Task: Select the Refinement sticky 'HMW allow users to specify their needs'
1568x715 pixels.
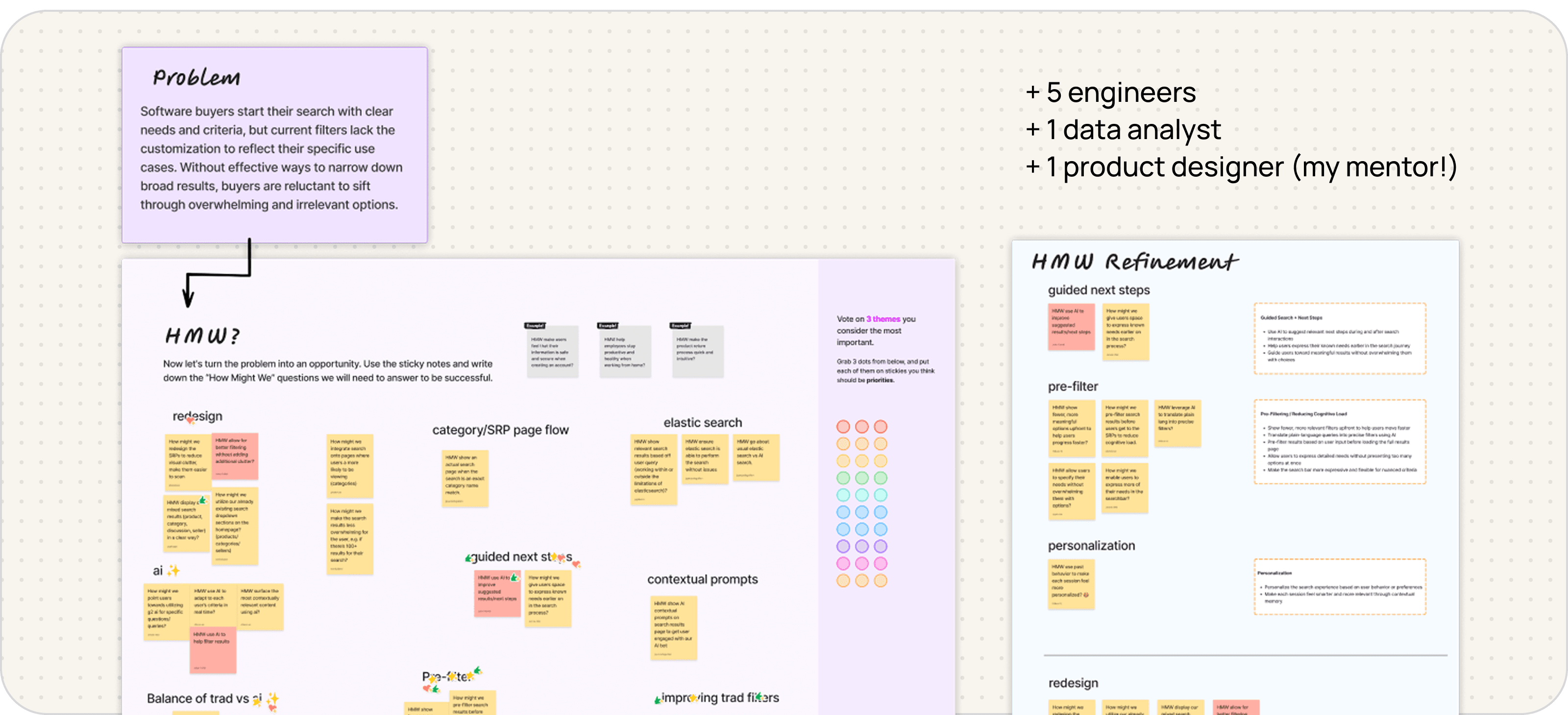Action: pos(1071,492)
